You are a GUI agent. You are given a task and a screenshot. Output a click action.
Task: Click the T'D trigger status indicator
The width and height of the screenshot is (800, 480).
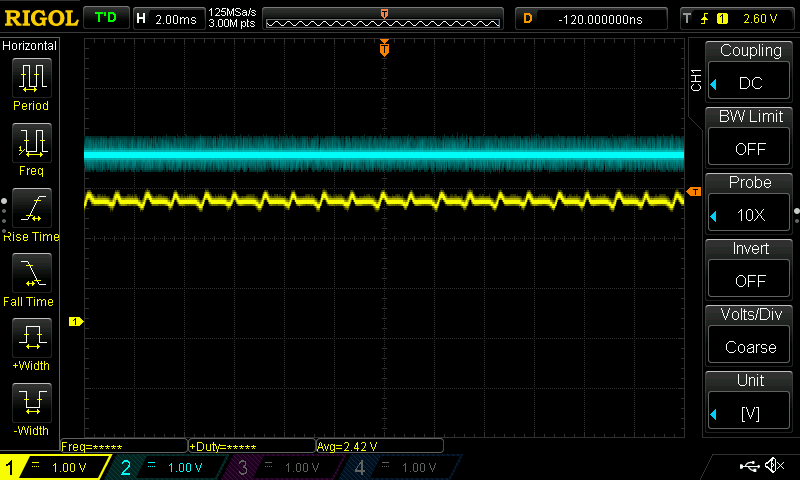[x=106, y=18]
